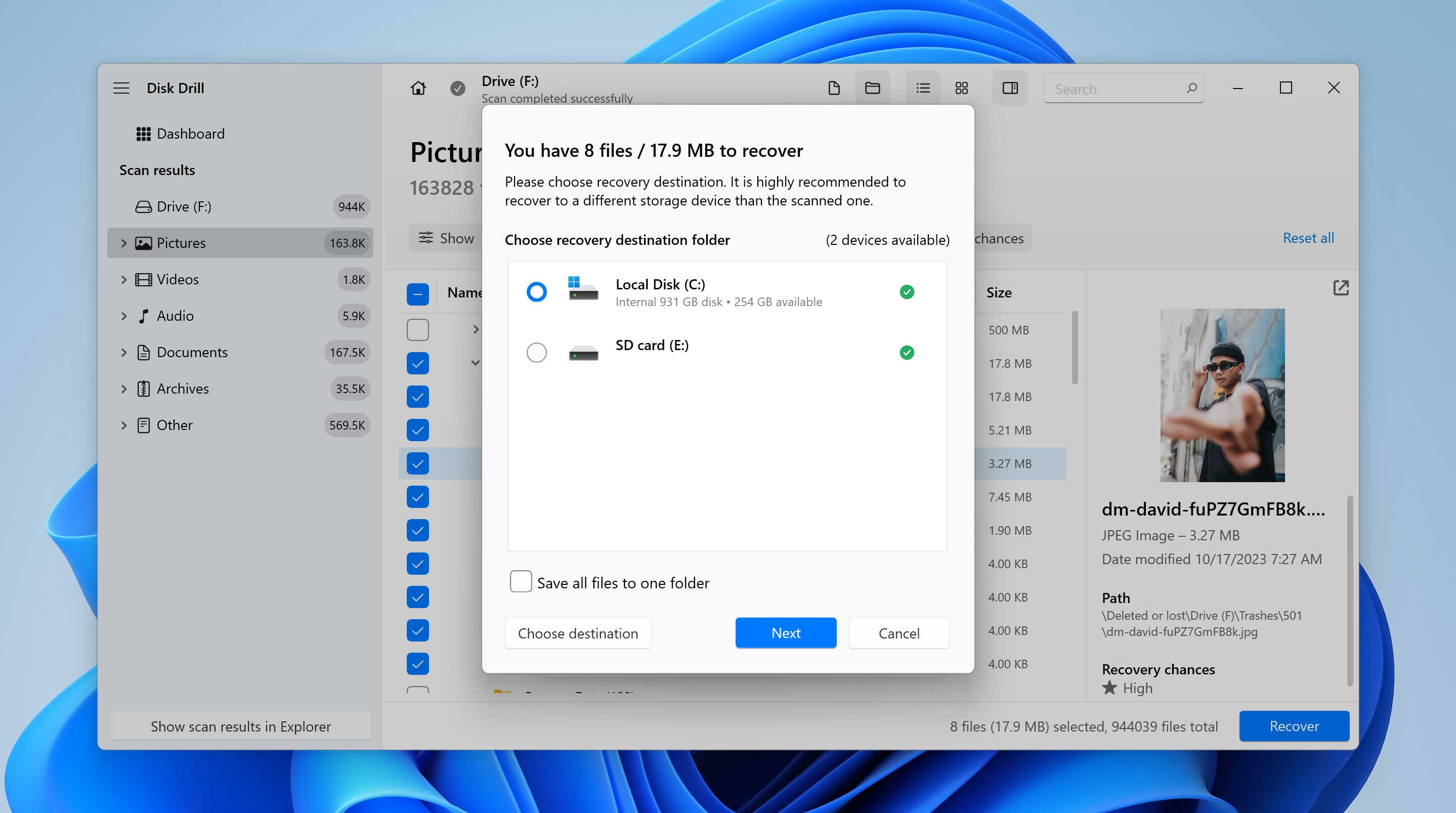Click the Size column header
This screenshot has height=813, width=1456.
(999, 293)
